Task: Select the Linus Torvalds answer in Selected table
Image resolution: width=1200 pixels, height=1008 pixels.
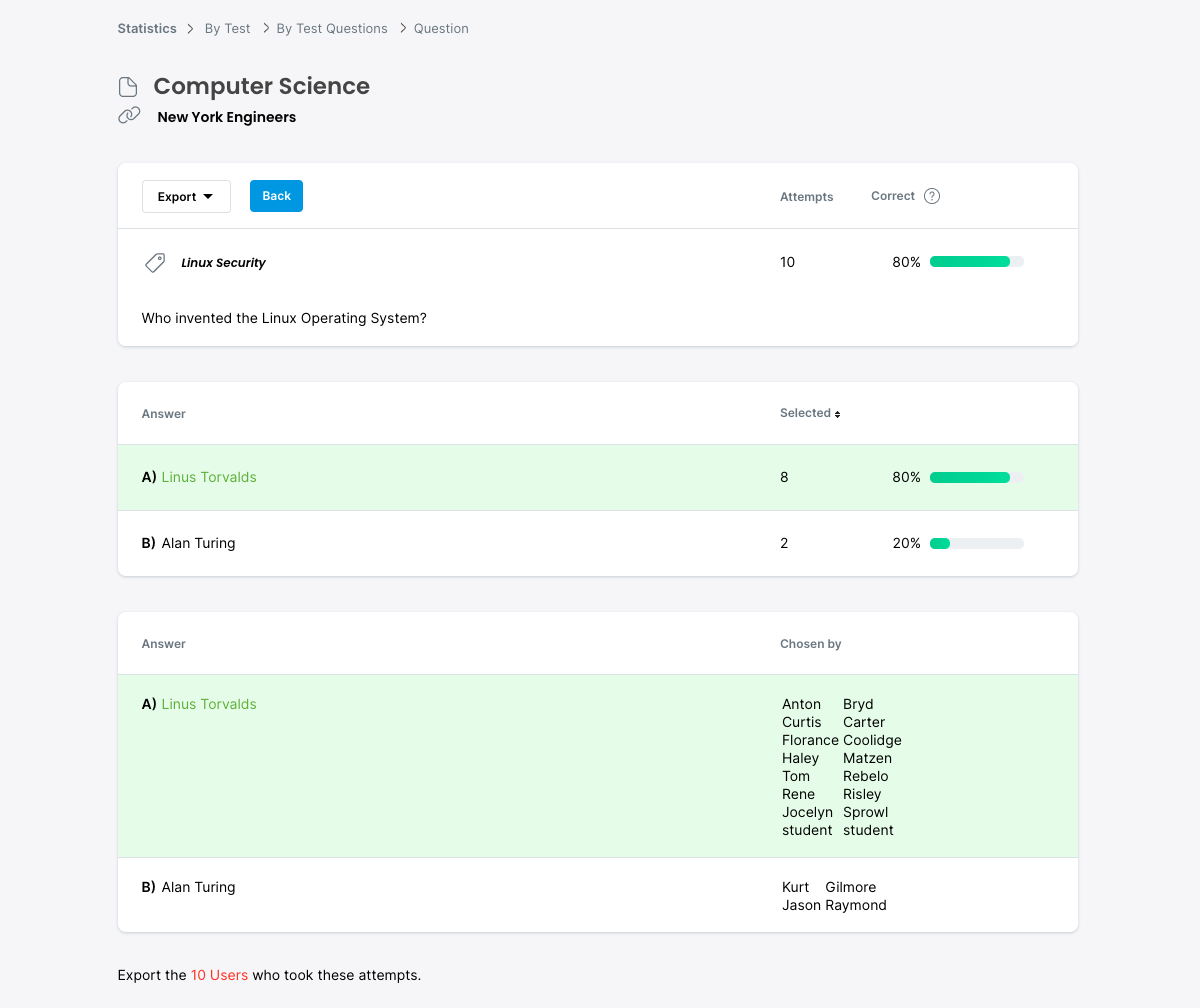Action: (x=208, y=478)
